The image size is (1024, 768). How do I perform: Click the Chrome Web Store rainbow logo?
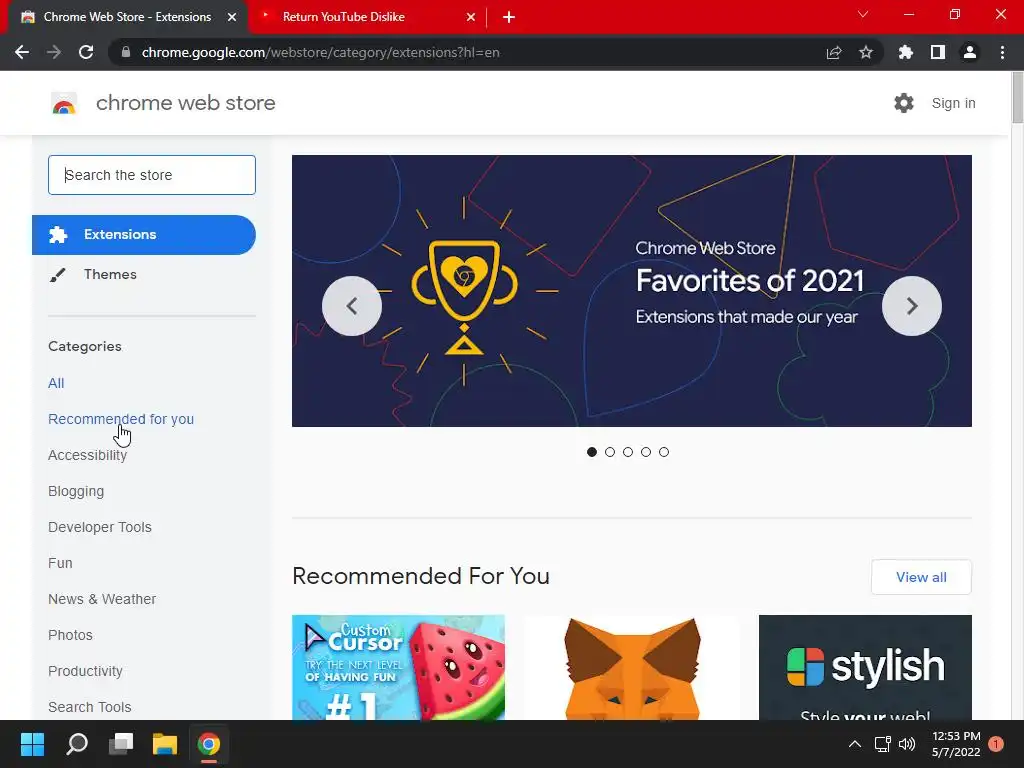(64, 103)
